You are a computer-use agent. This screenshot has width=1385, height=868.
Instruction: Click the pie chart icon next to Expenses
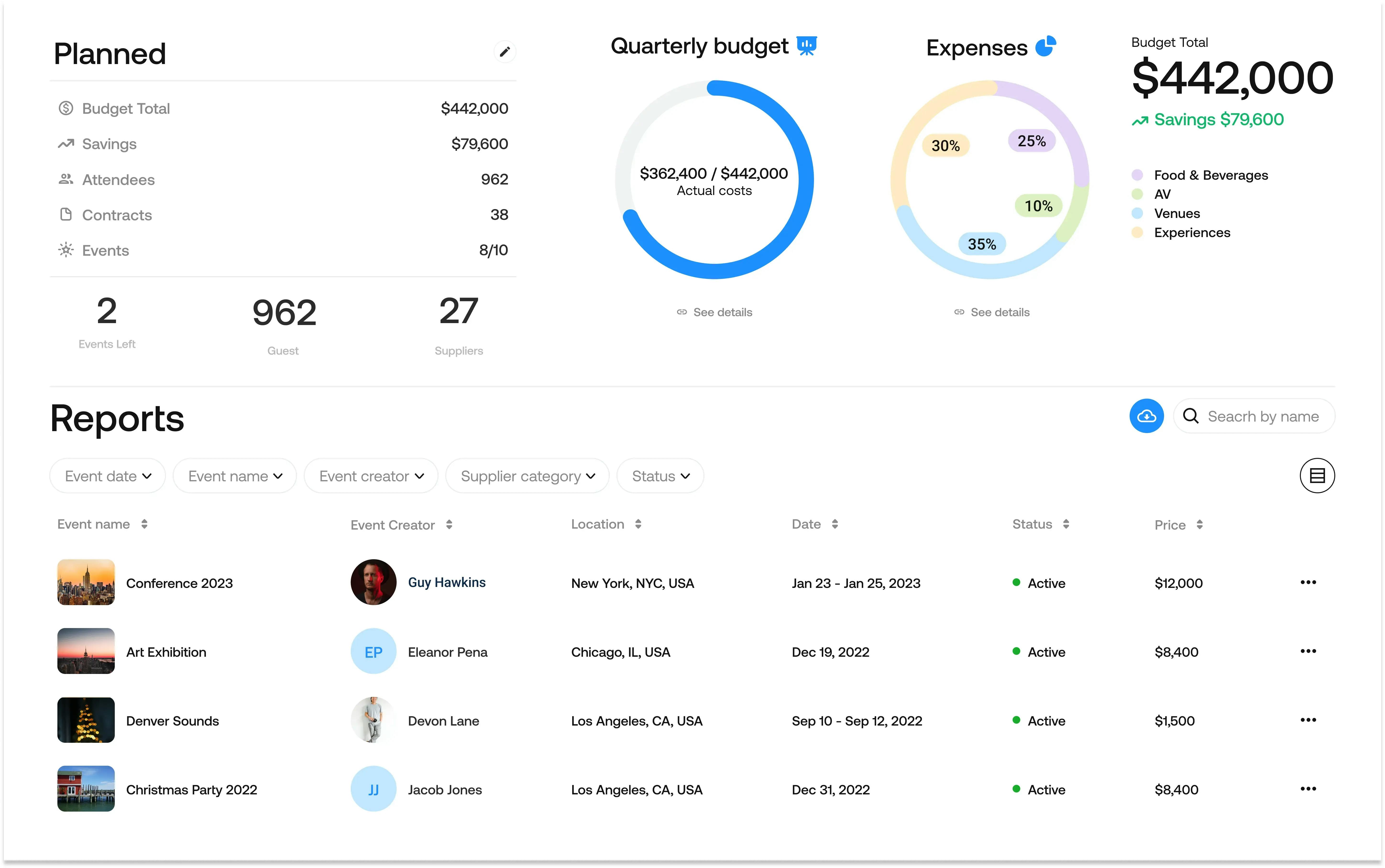[1046, 46]
